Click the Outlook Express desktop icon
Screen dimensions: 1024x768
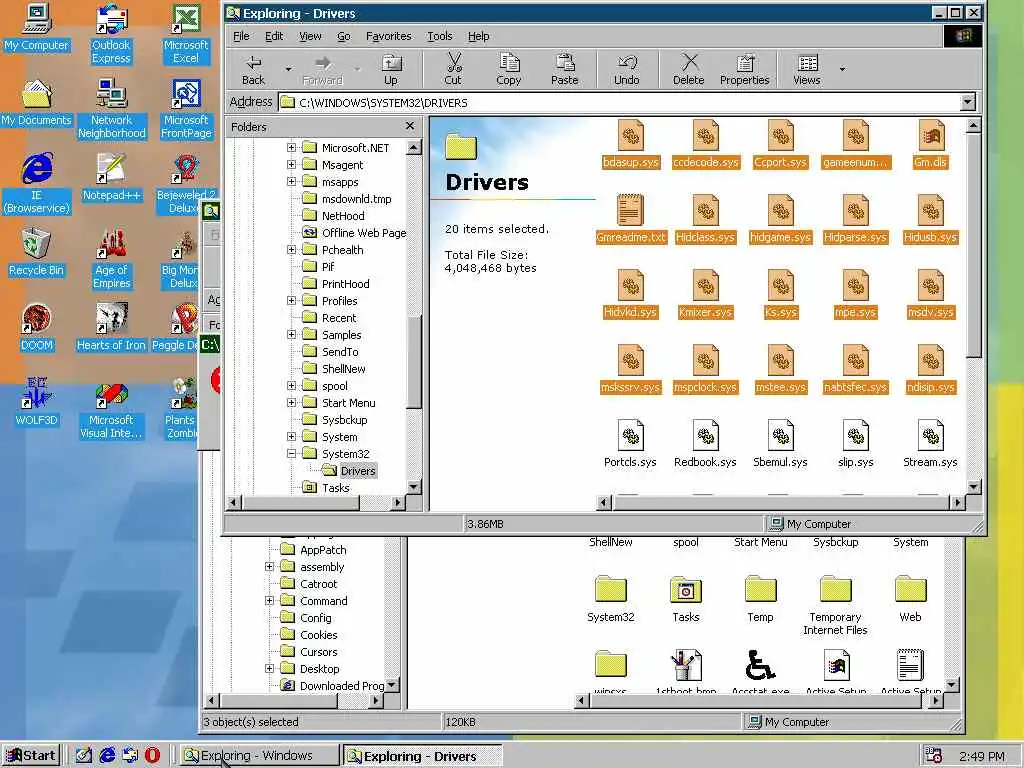111,34
